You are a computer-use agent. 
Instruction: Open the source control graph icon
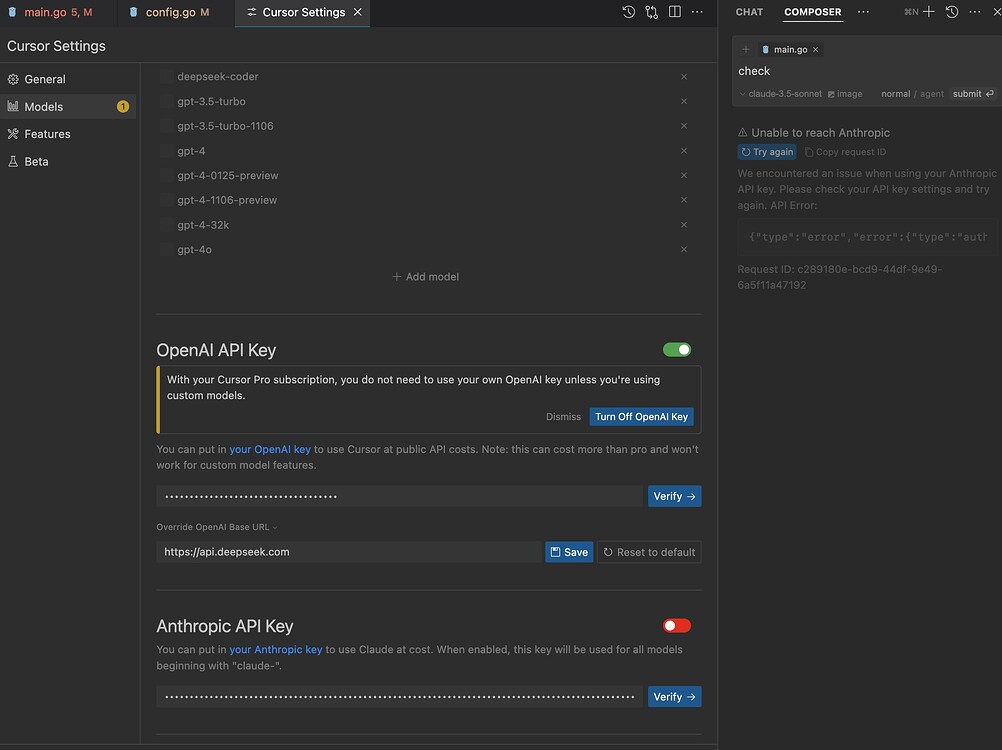(651, 11)
